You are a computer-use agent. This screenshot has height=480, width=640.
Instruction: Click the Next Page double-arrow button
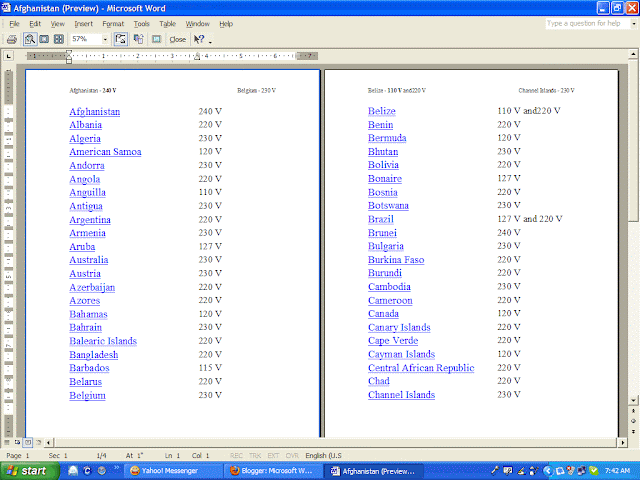[633, 431]
